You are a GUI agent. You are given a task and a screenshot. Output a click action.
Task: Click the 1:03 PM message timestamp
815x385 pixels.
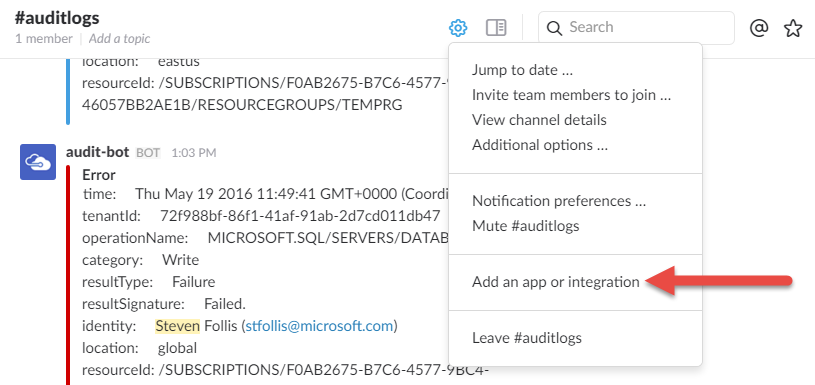pyautogui.click(x=194, y=153)
